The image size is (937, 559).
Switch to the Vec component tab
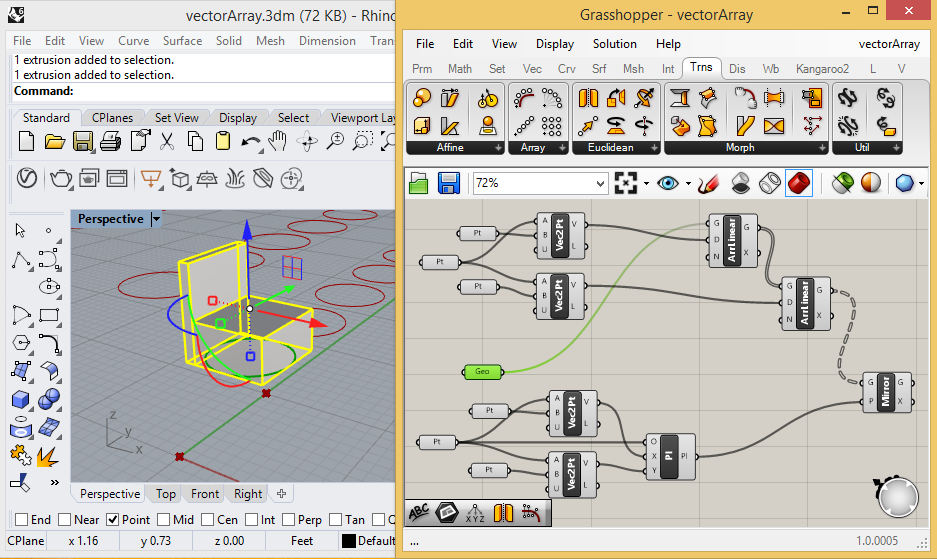[532, 69]
